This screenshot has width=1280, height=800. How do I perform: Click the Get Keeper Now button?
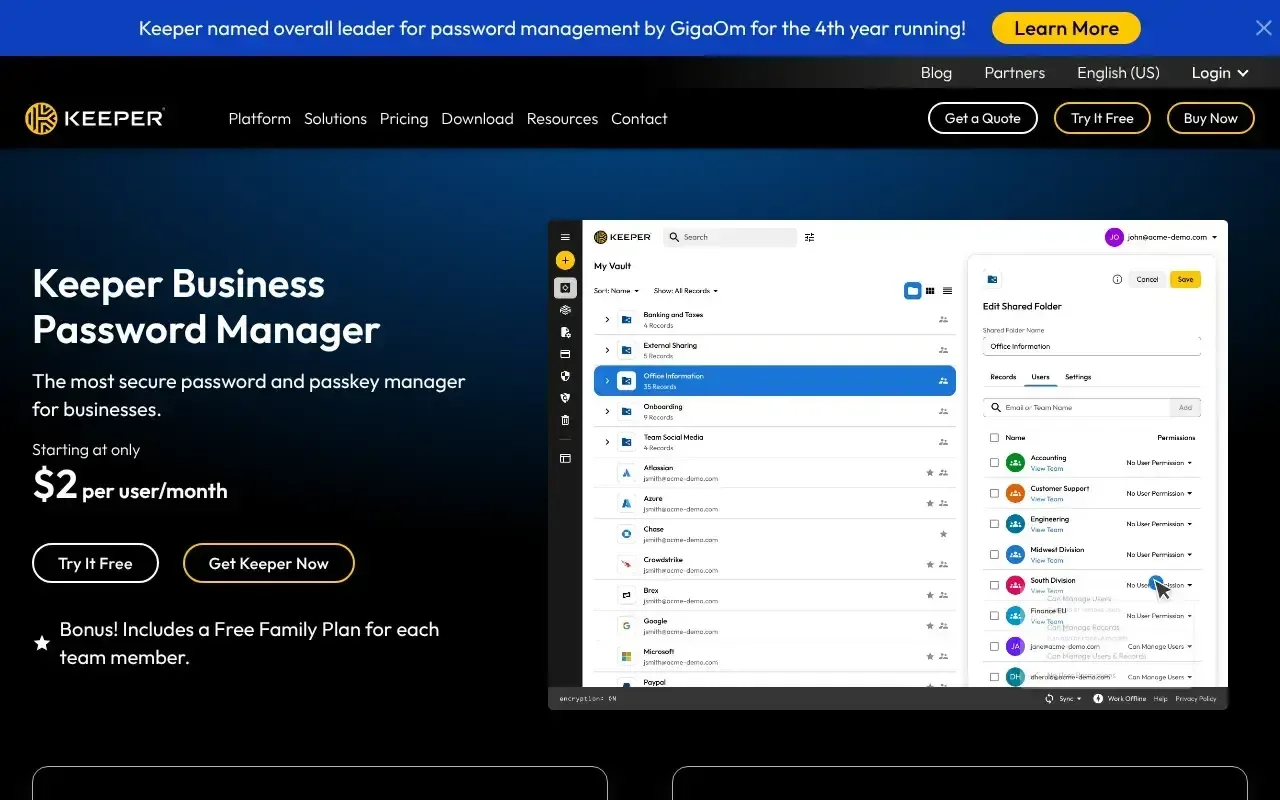pos(268,563)
